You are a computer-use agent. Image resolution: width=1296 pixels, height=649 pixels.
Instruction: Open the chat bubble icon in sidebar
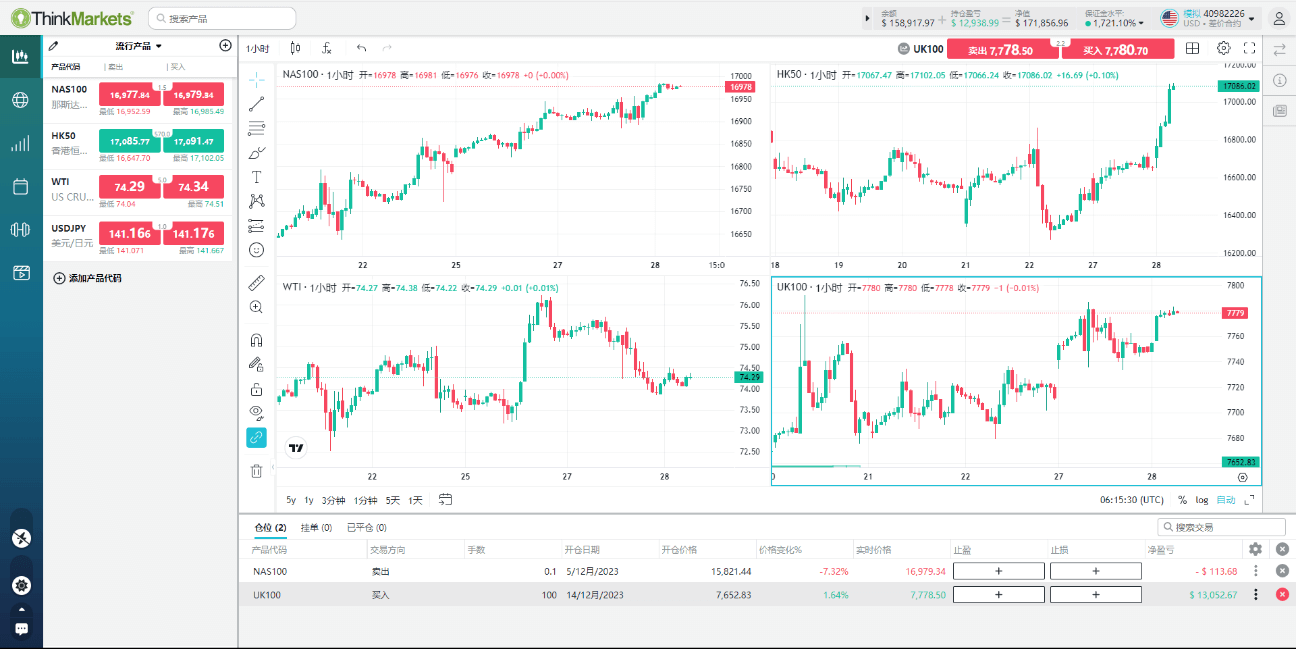(21, 628)
